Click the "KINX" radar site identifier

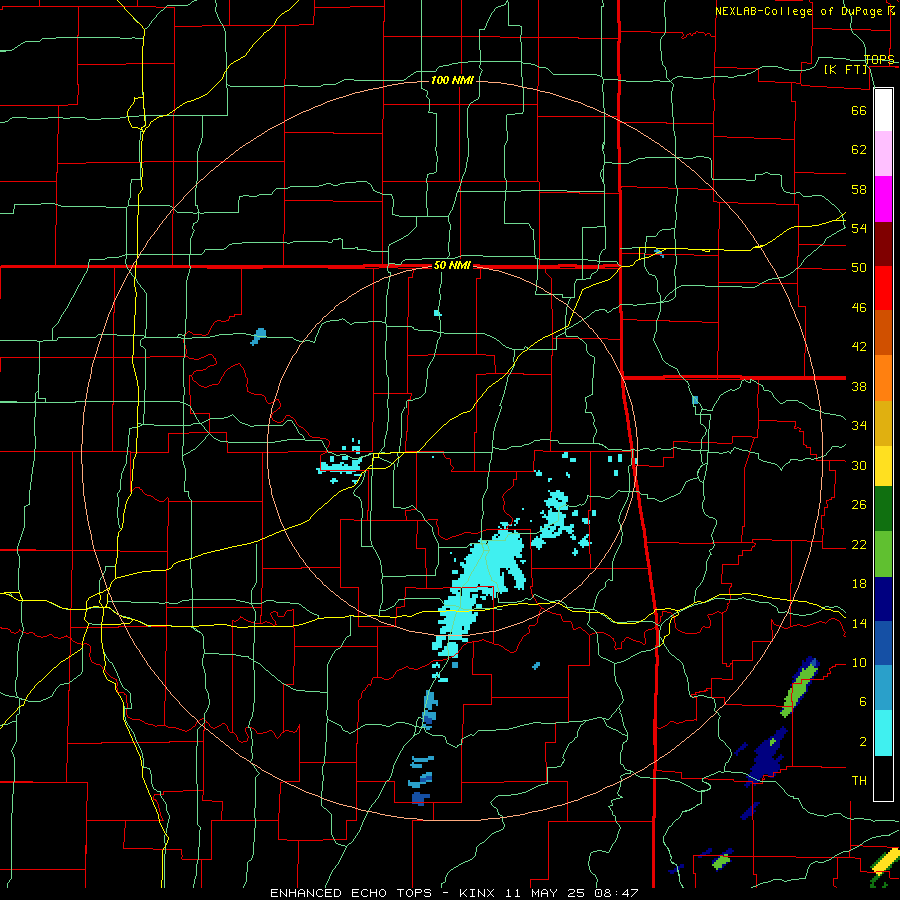click(x=478, y=893)
